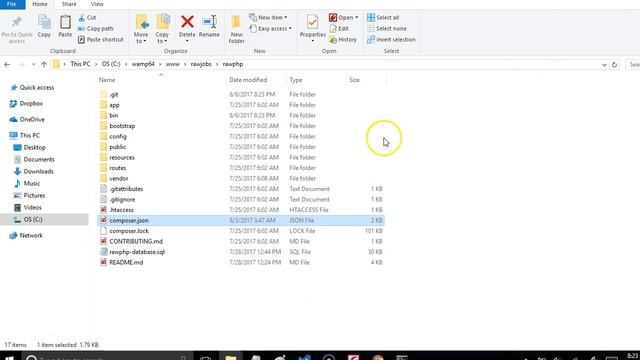Select OneDrive in navigation pane
The height and width of the screenshot is (360, 640).
point(27,119)
